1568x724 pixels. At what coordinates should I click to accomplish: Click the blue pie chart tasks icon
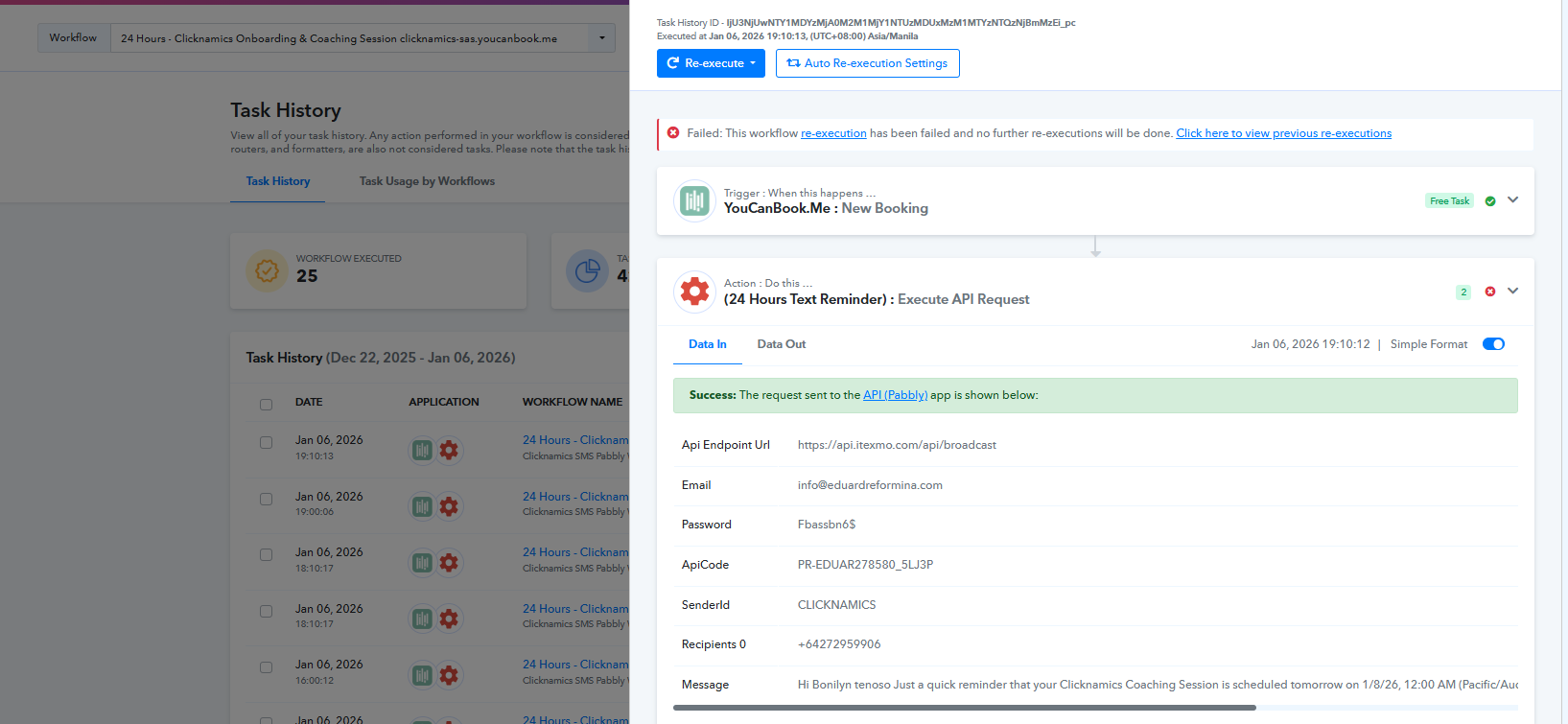pos(587,271)
